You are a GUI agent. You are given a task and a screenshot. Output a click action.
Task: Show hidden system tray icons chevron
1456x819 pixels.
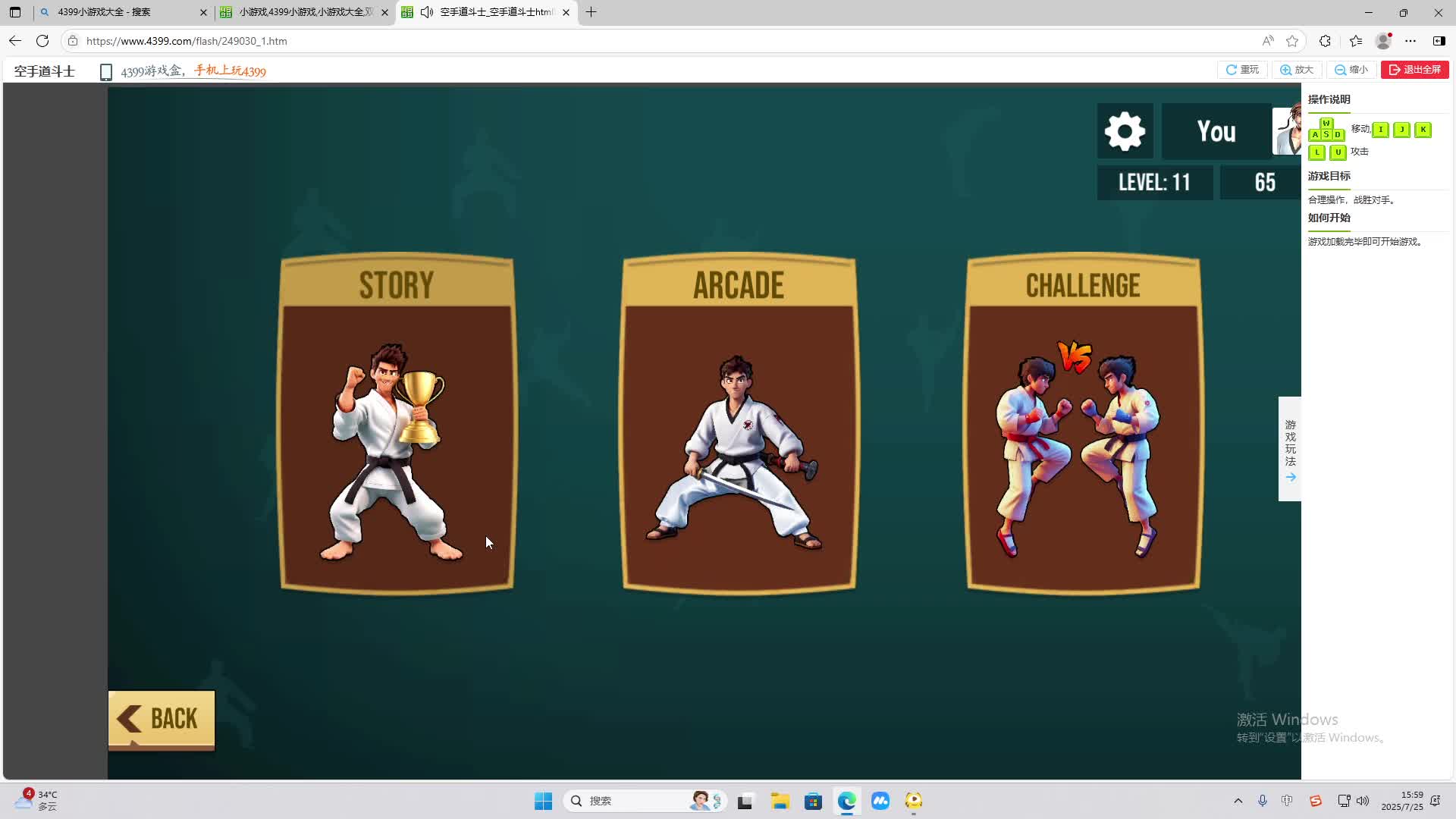(1238, 801)
